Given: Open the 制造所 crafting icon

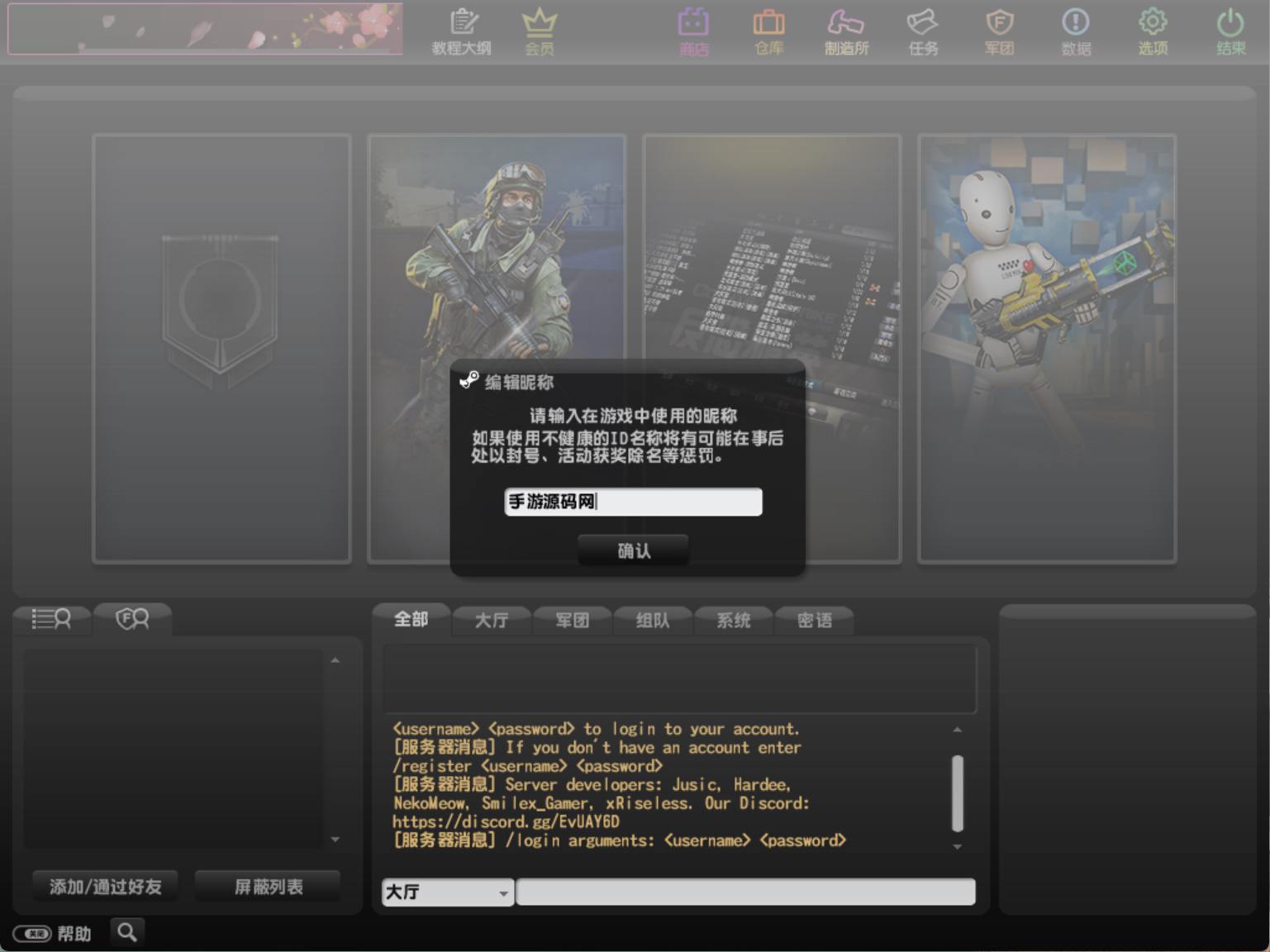Looking at the screenshot, I should 846,31.
